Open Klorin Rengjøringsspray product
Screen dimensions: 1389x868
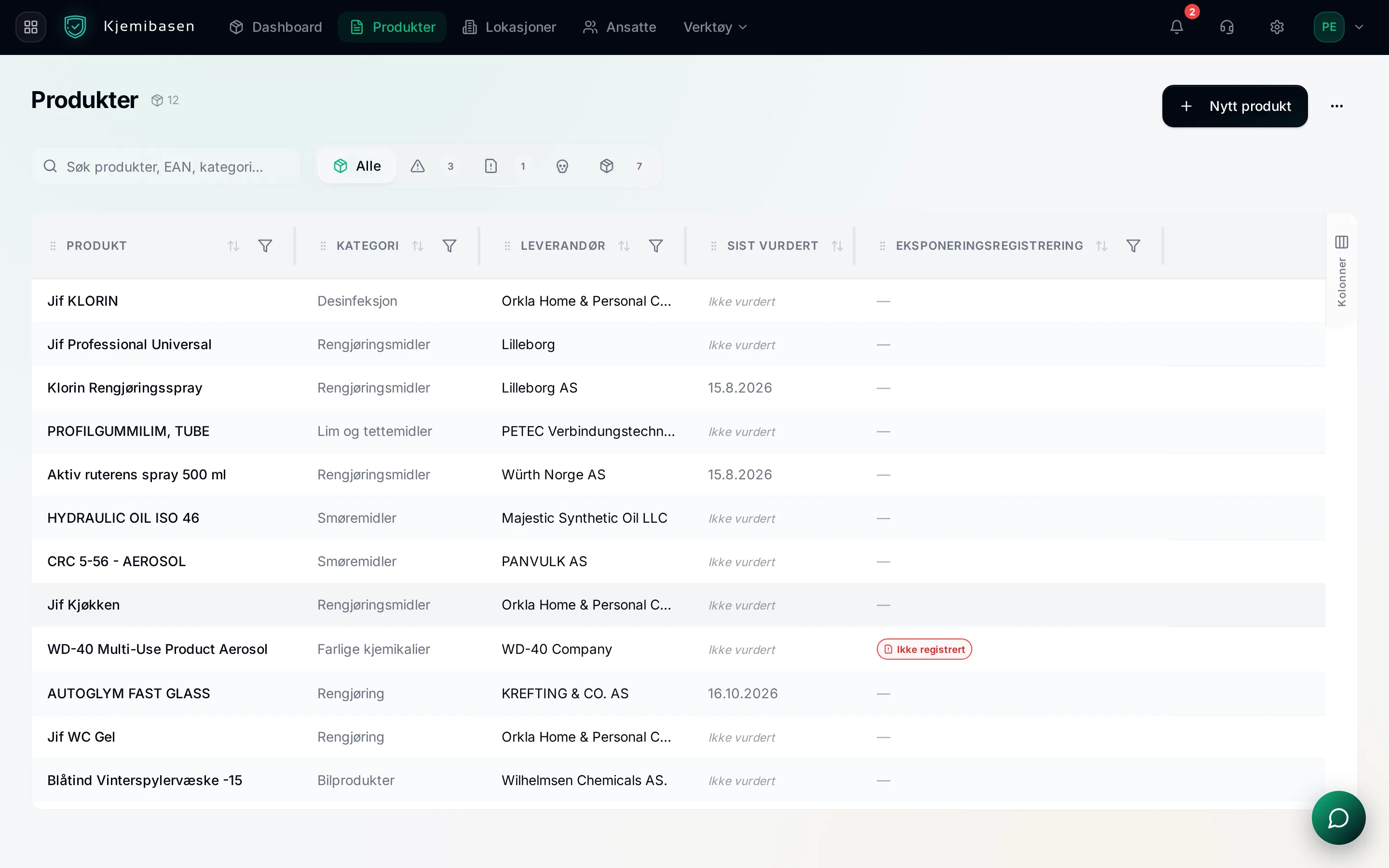point(124,388)
